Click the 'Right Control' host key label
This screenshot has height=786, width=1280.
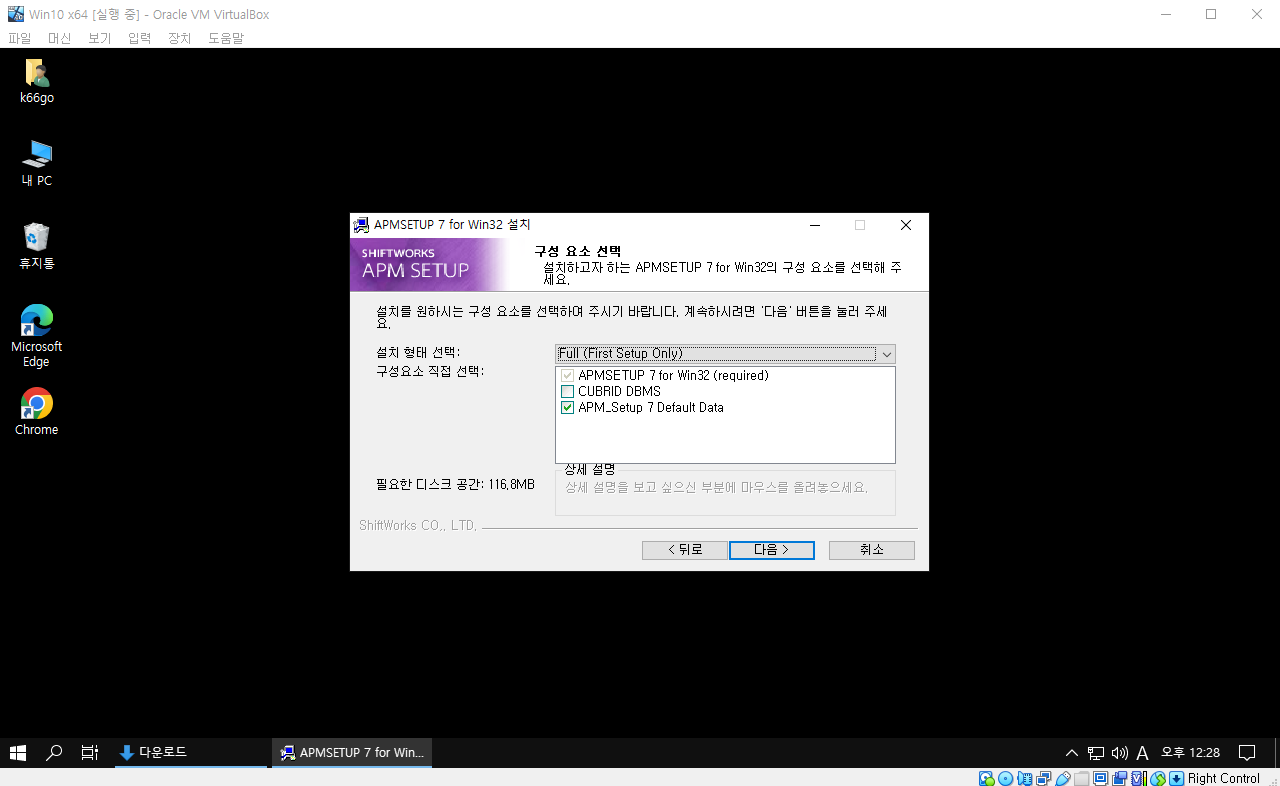pyautogui.click(x=1224, y=779)
